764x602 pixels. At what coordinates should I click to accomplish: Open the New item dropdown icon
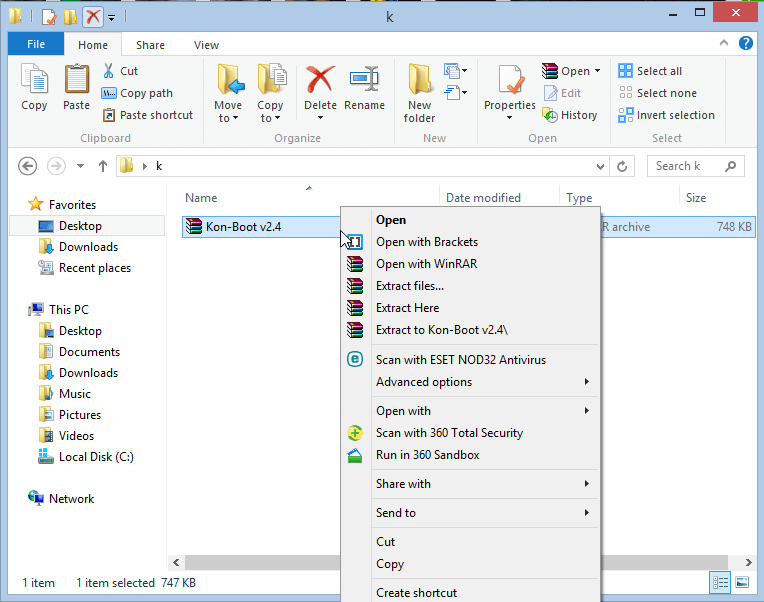[x=455, y=71]
